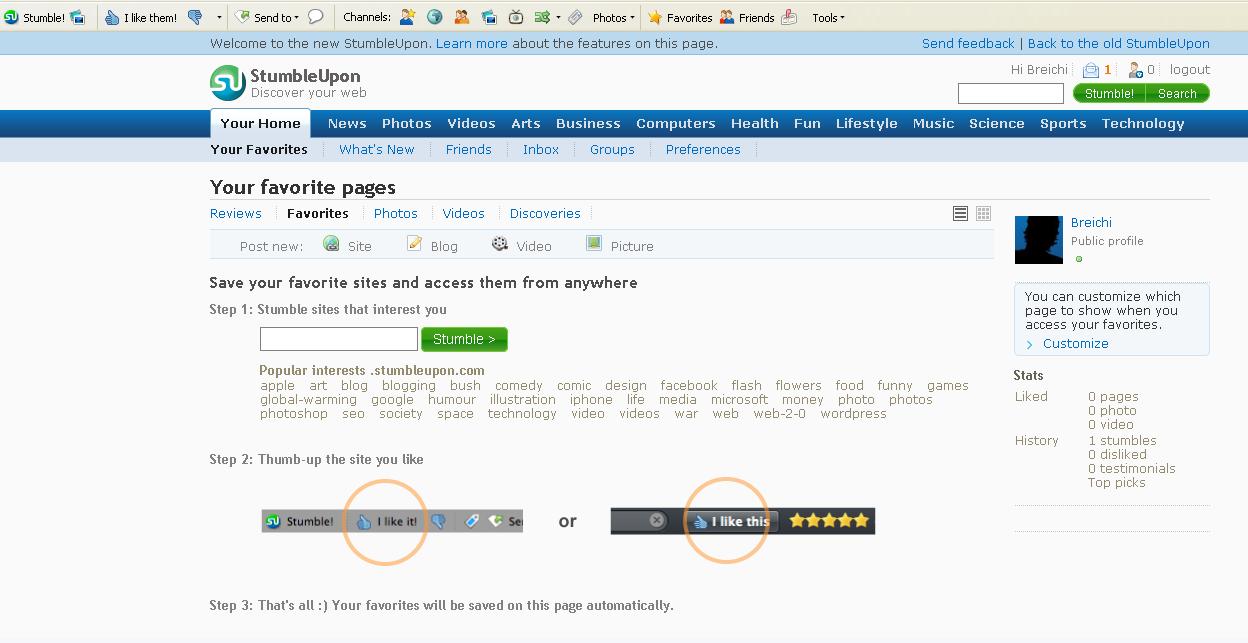Open the Tools toolbar menu
Viewport: 1248px width, 643px height.
pos(828,17)
